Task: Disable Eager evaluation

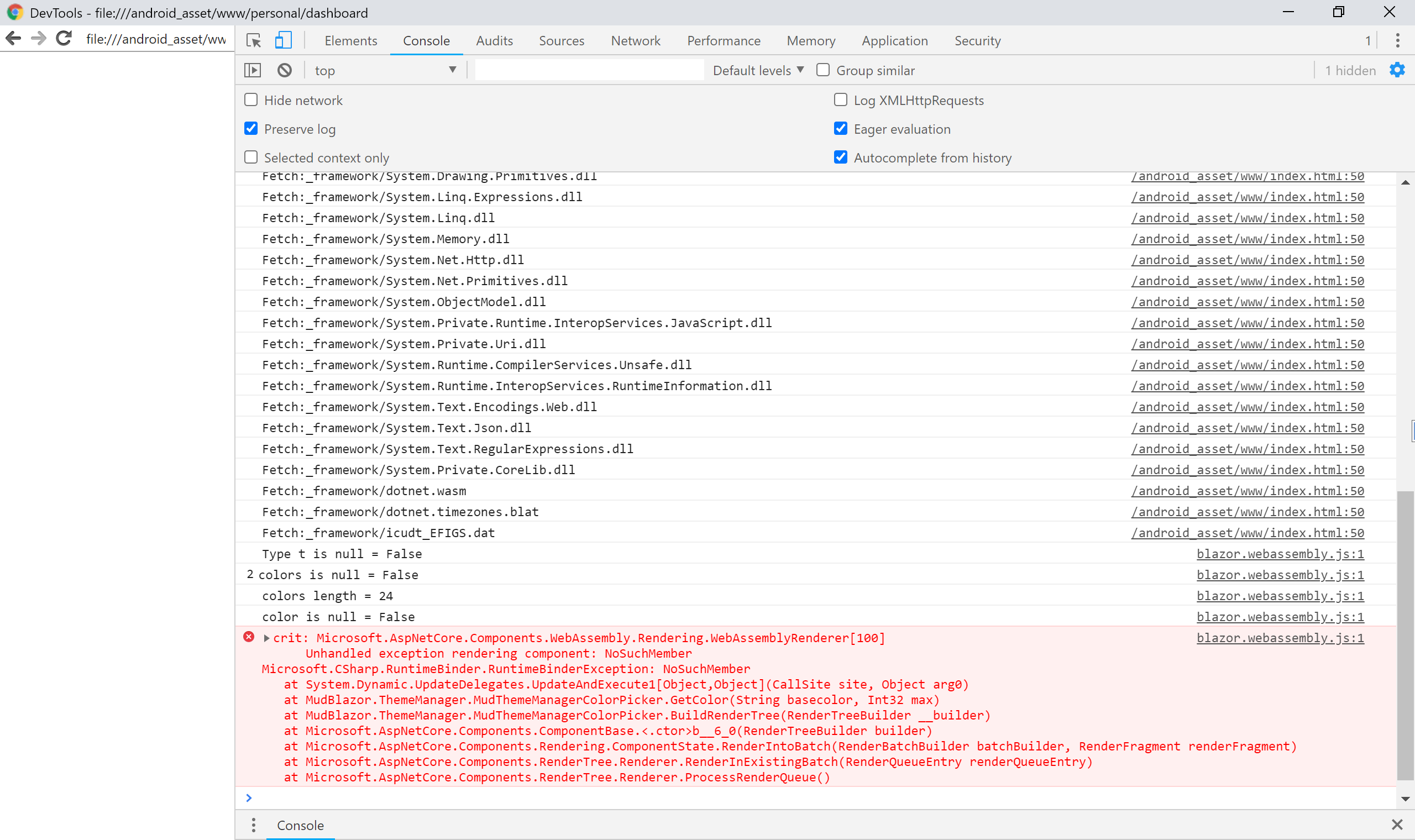Action: tap(840, 129)
